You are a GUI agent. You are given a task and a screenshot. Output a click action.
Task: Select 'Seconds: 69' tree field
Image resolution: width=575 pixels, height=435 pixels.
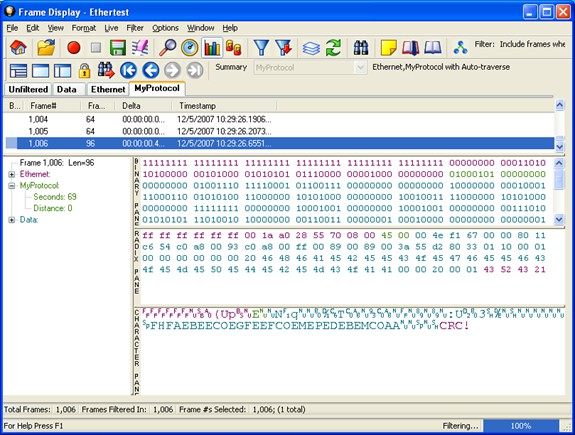pos(55,197)
